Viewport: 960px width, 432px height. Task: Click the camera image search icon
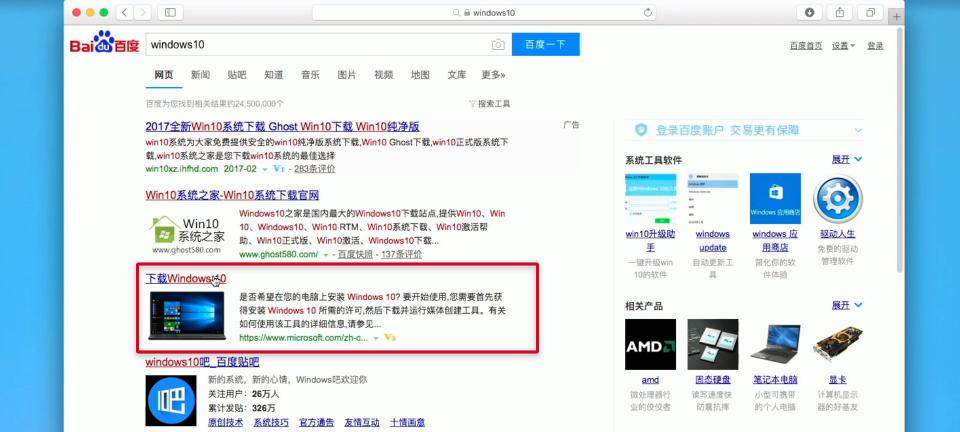[498, 45]
